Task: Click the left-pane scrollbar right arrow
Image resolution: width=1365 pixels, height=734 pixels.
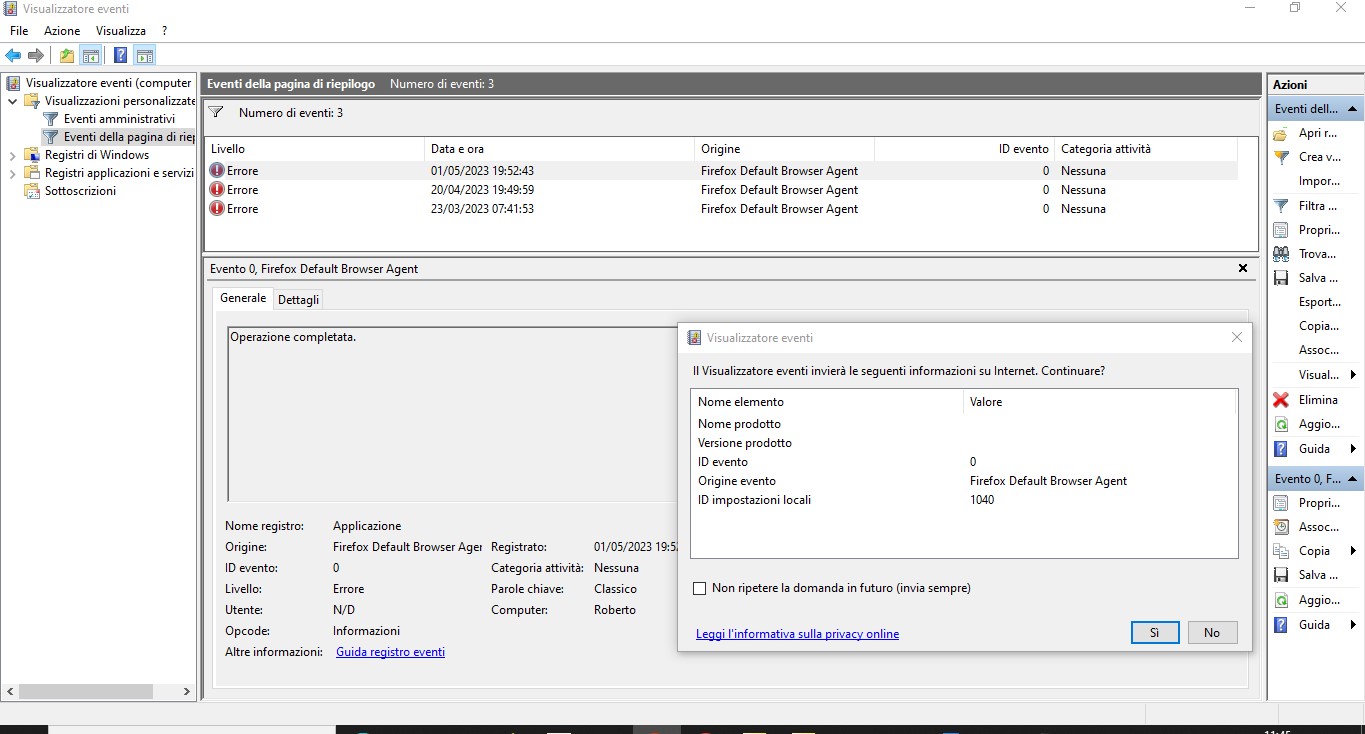Action: coord(187,691)
